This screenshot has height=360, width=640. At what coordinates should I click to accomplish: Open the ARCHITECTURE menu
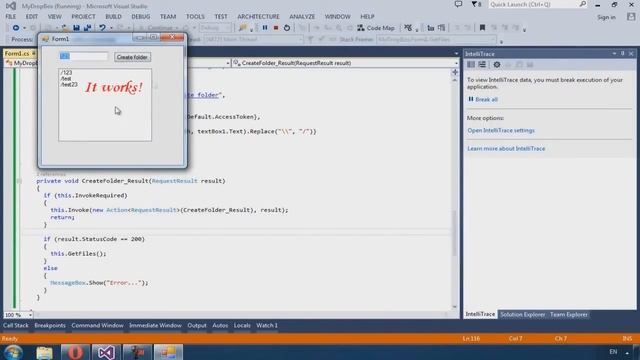258,17
